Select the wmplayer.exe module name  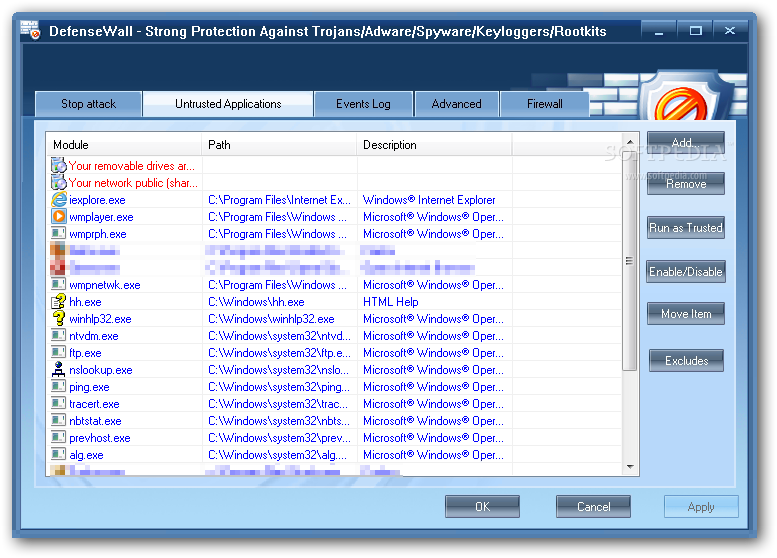coord(101,217)
